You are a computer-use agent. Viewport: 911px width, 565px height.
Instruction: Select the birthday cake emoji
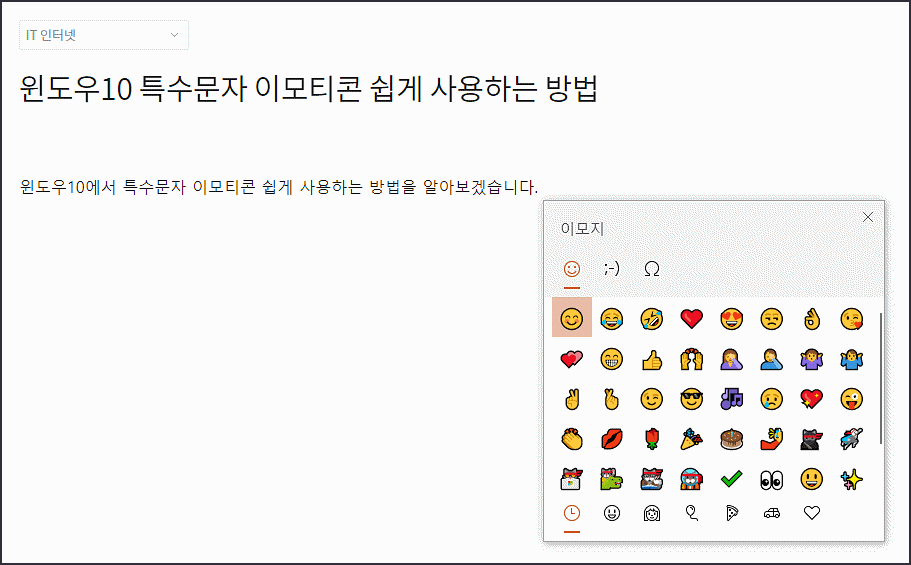tap(731, 439)
